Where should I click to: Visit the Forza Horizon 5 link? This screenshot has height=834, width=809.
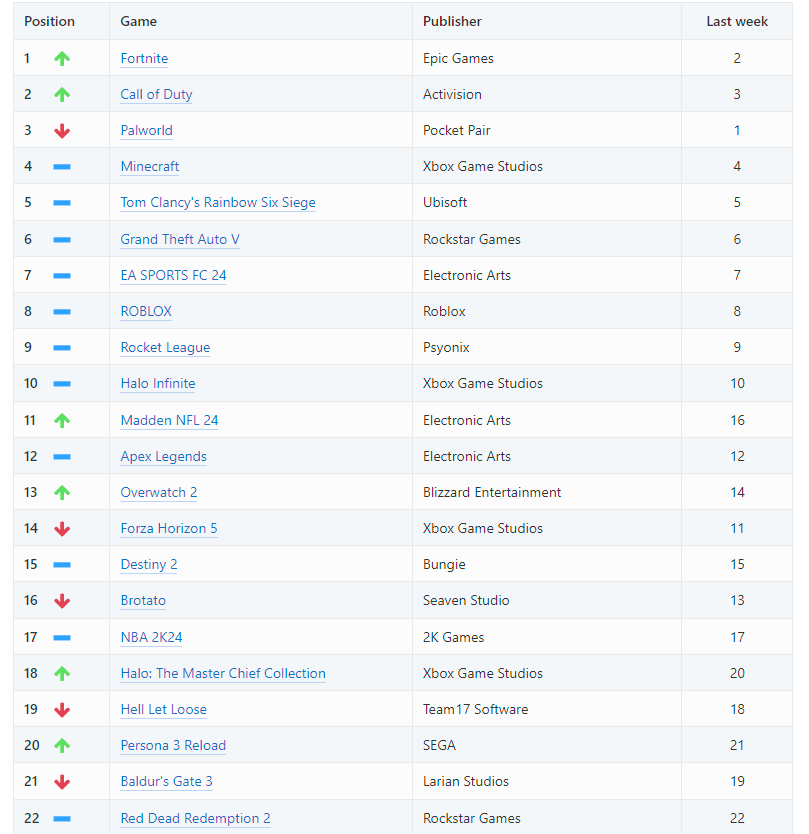click(x=169, y=529)
